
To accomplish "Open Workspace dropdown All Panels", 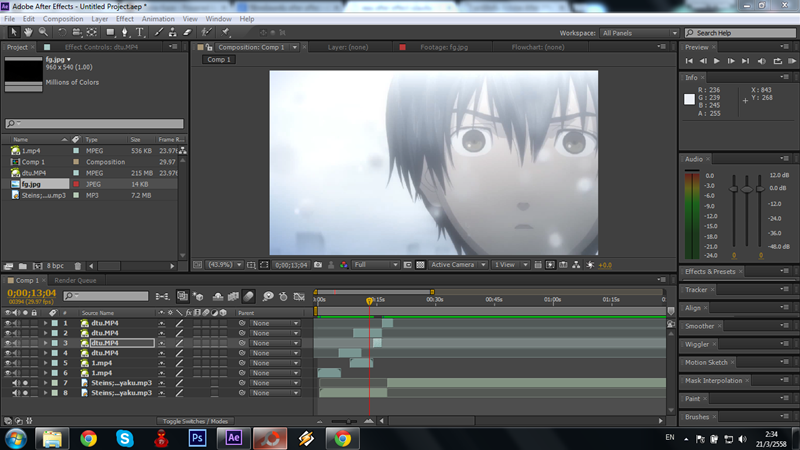I will point(639,33).
